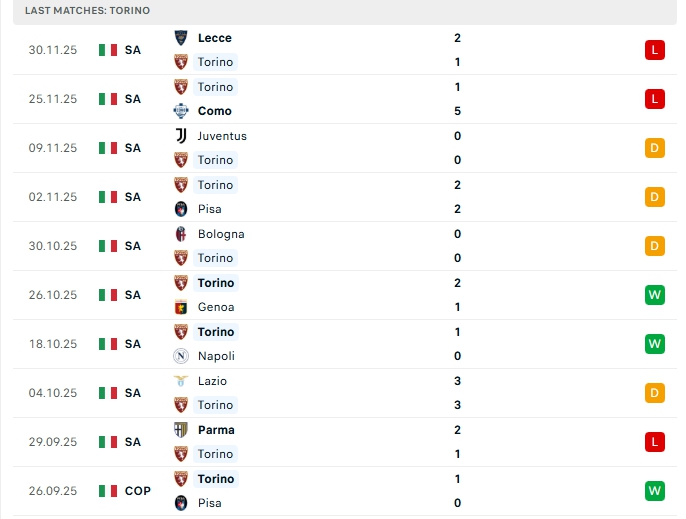This screenshot has height=519, width=686.
Task: Click the Bologna club crest icon
Action: 181,234
